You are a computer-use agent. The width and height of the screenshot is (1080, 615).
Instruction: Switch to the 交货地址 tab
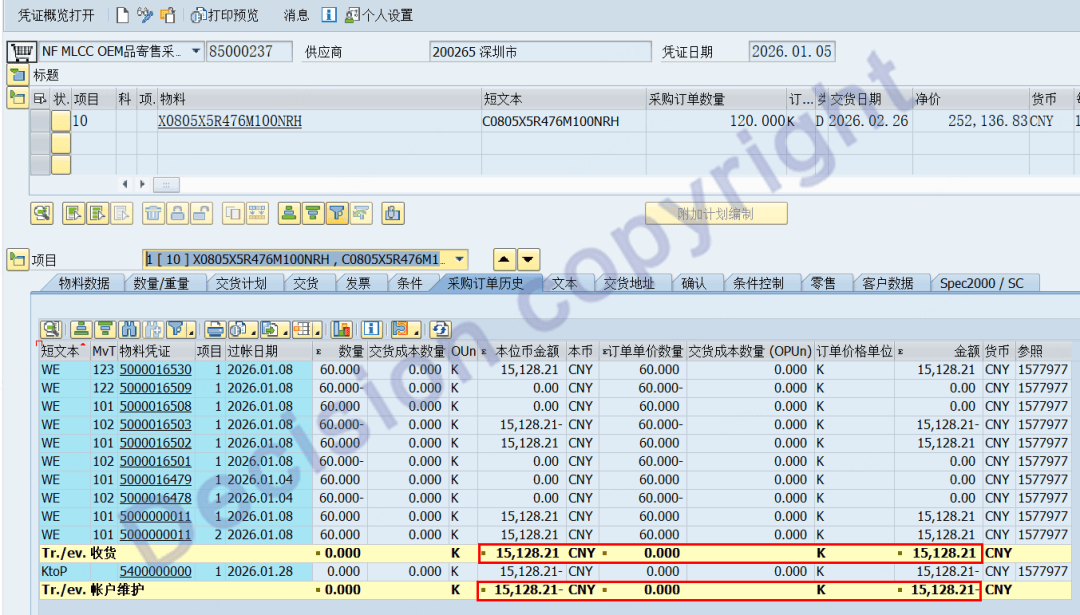(x=629, y=283)
